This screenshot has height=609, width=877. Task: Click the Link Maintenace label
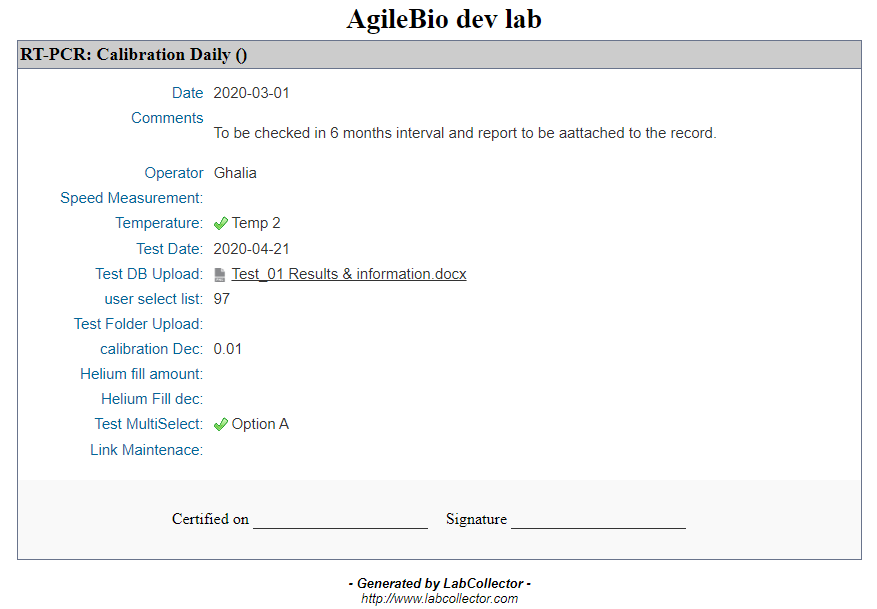pos(147,450)
